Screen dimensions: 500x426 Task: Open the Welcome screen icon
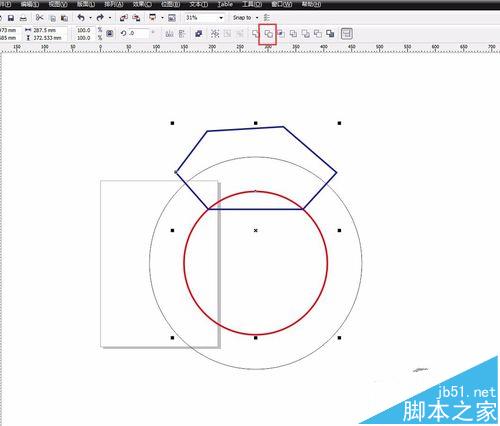pyautogui.click(x=172, y=18)
